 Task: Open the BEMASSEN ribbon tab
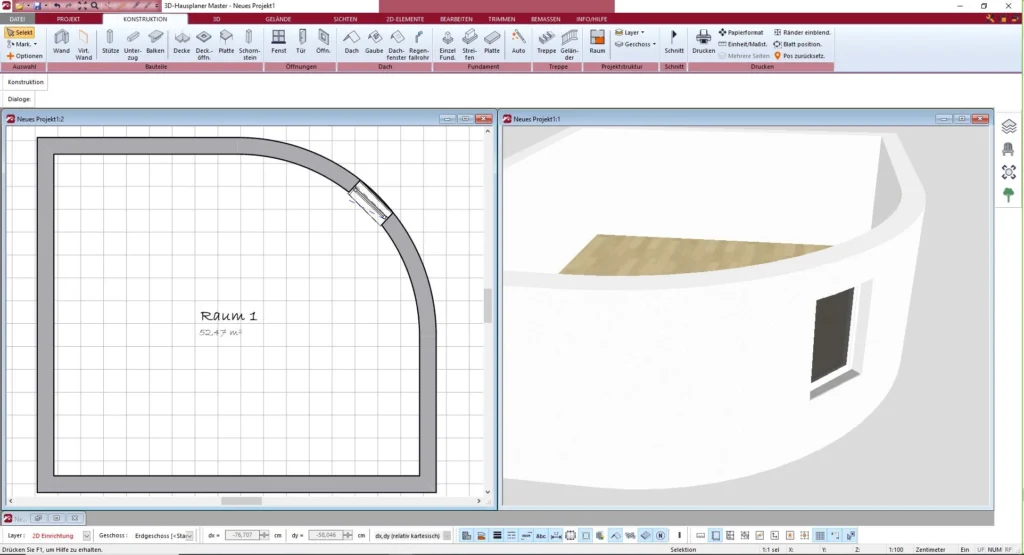tap(546, 19)
